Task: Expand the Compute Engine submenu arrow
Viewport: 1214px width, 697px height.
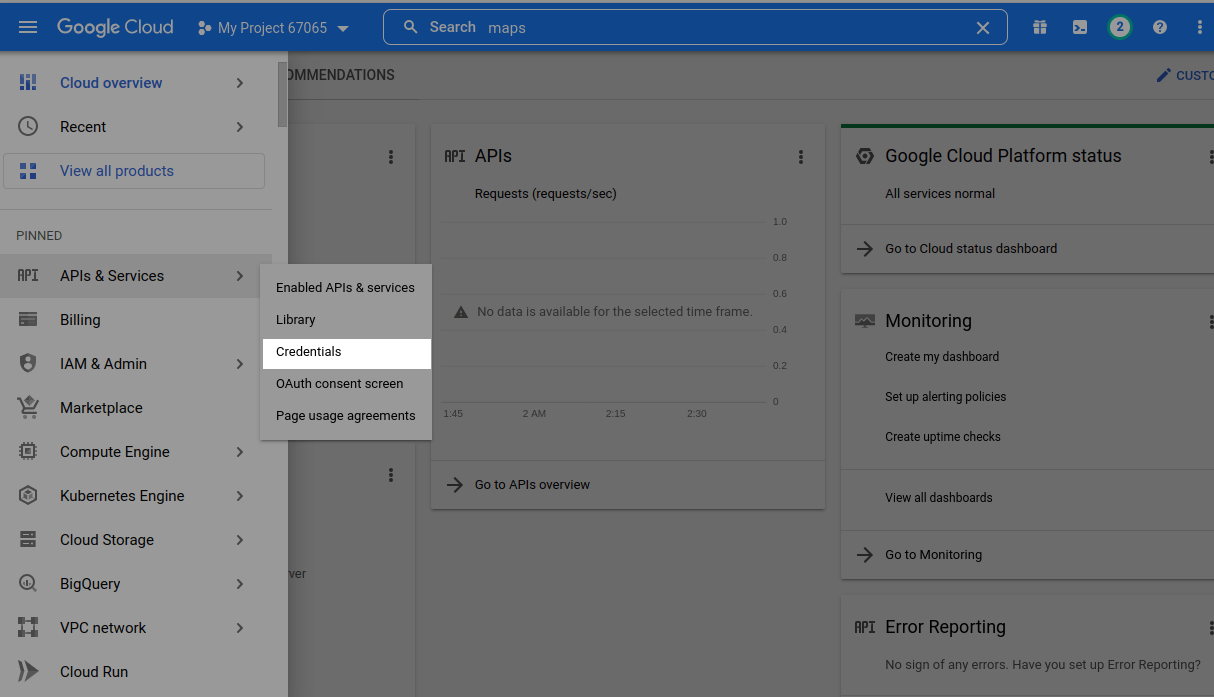Action: pos(240,452)
